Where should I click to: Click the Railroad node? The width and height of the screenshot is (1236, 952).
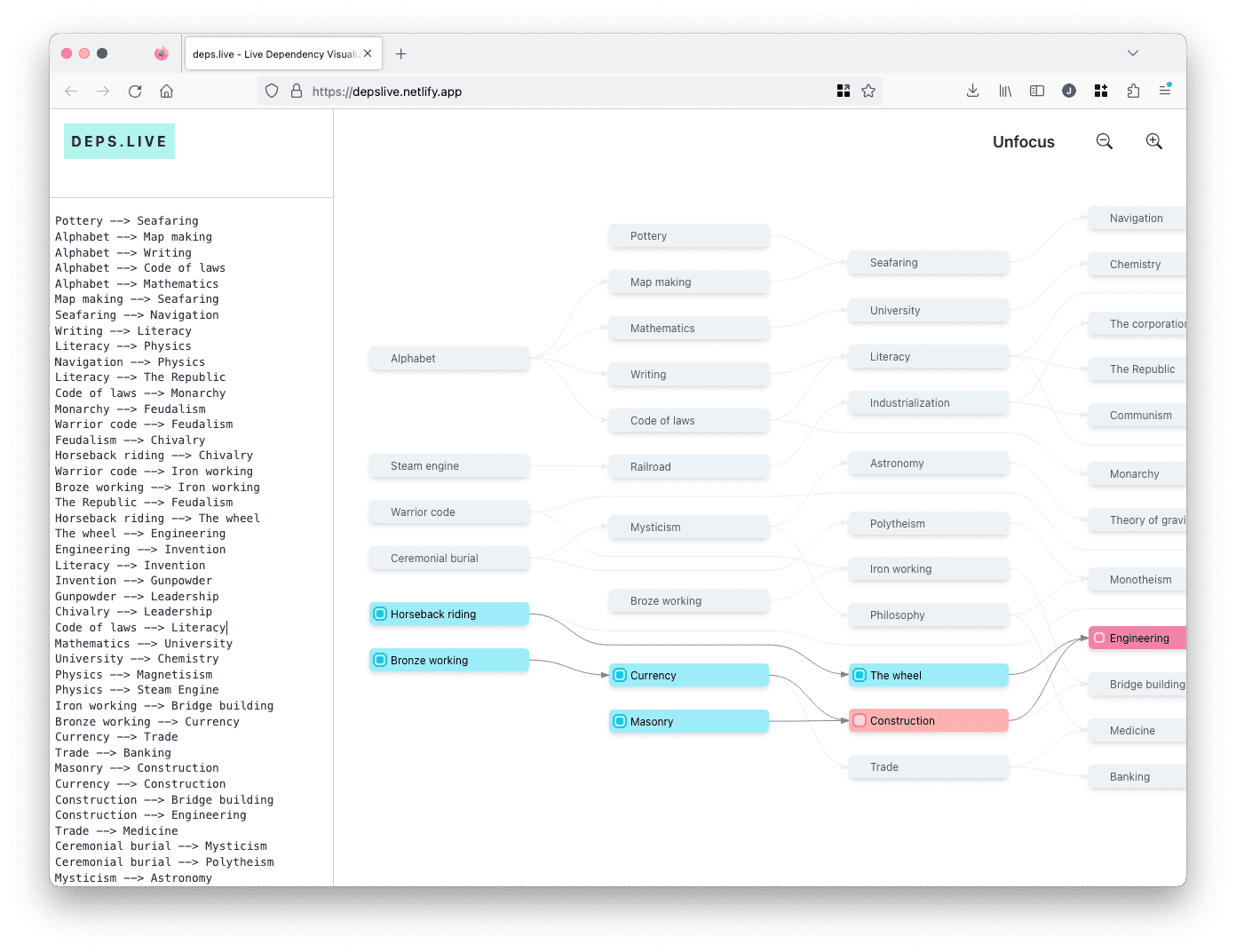coord(689,466)
